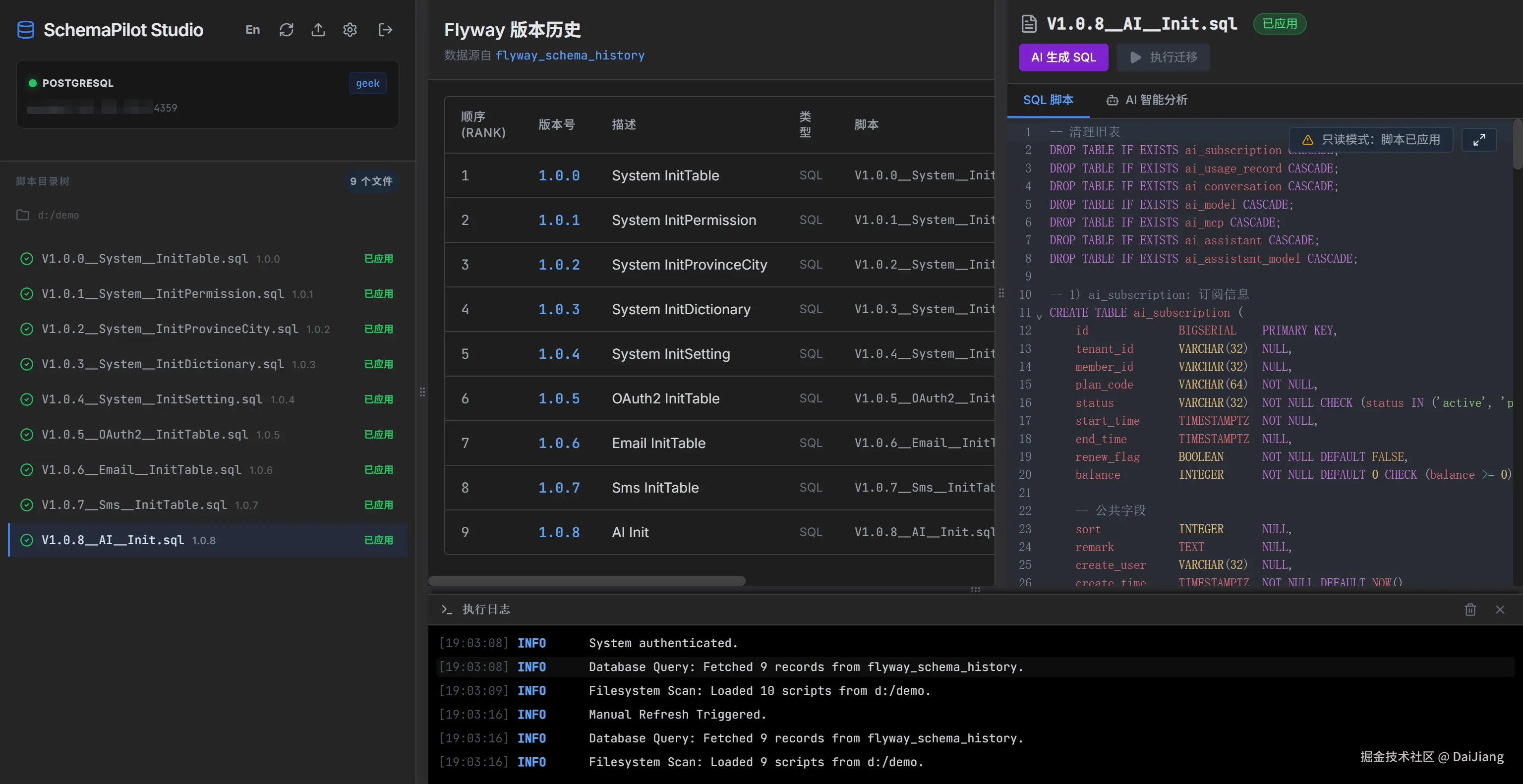
Task: Close the execution log panel
Action: 1500,609
